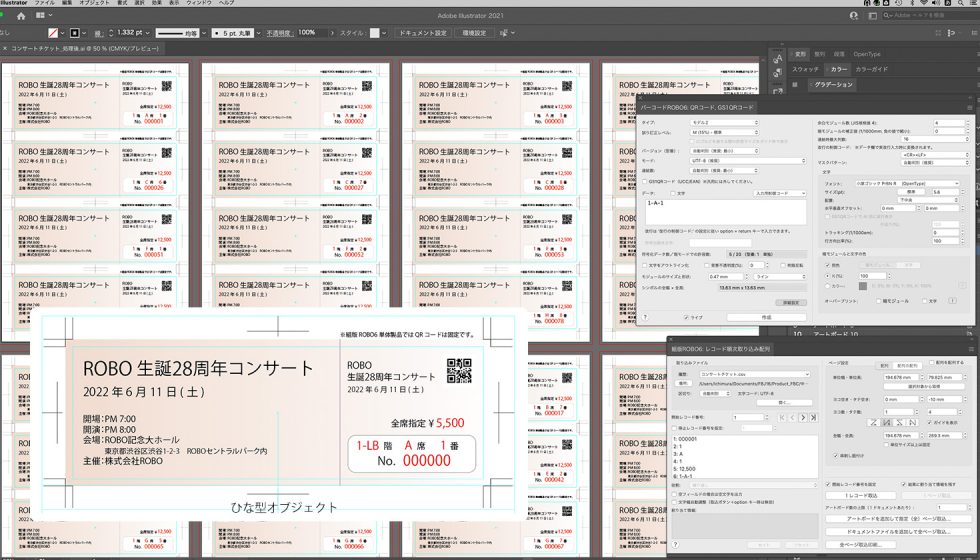
Task: Open the ヘルプ menu
Action: tap(226, 3)
